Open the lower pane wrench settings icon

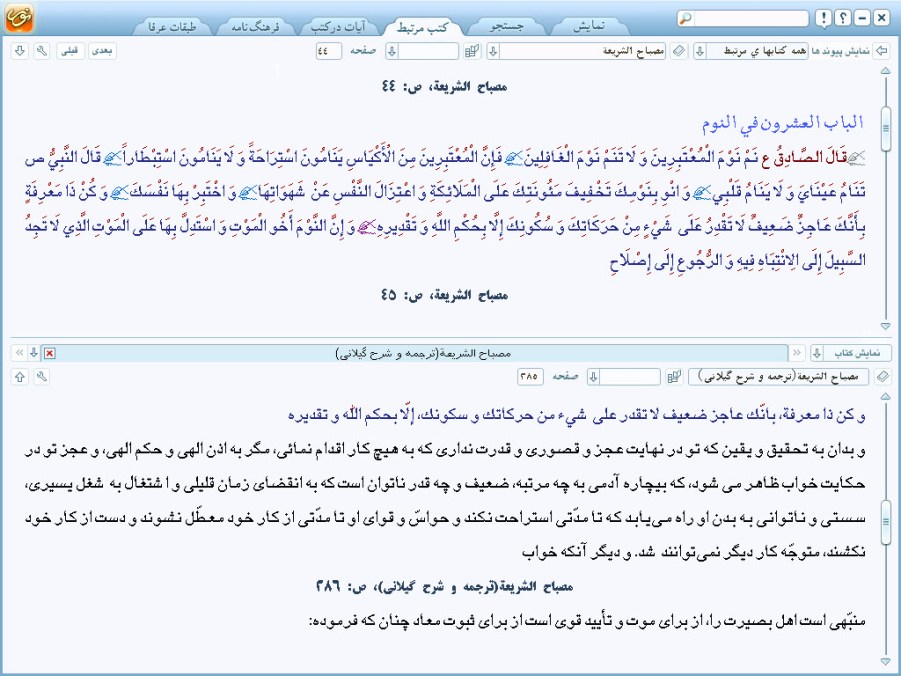41,377
